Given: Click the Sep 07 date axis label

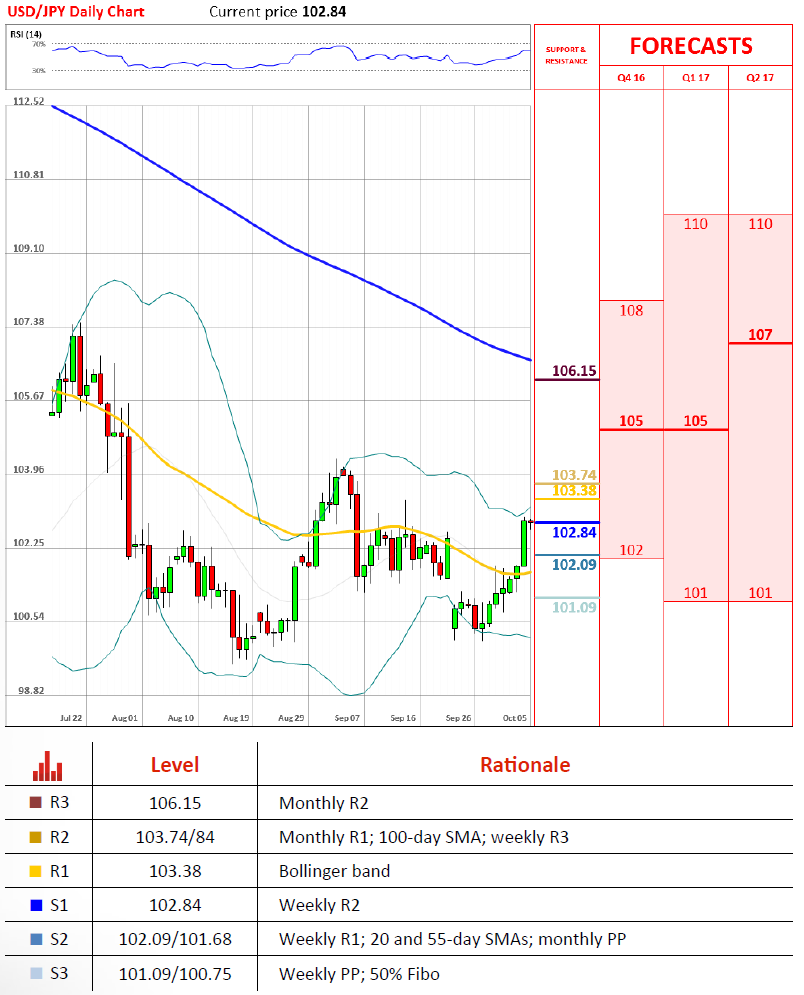Looking at the screenshot, I should tap(347, 718).
